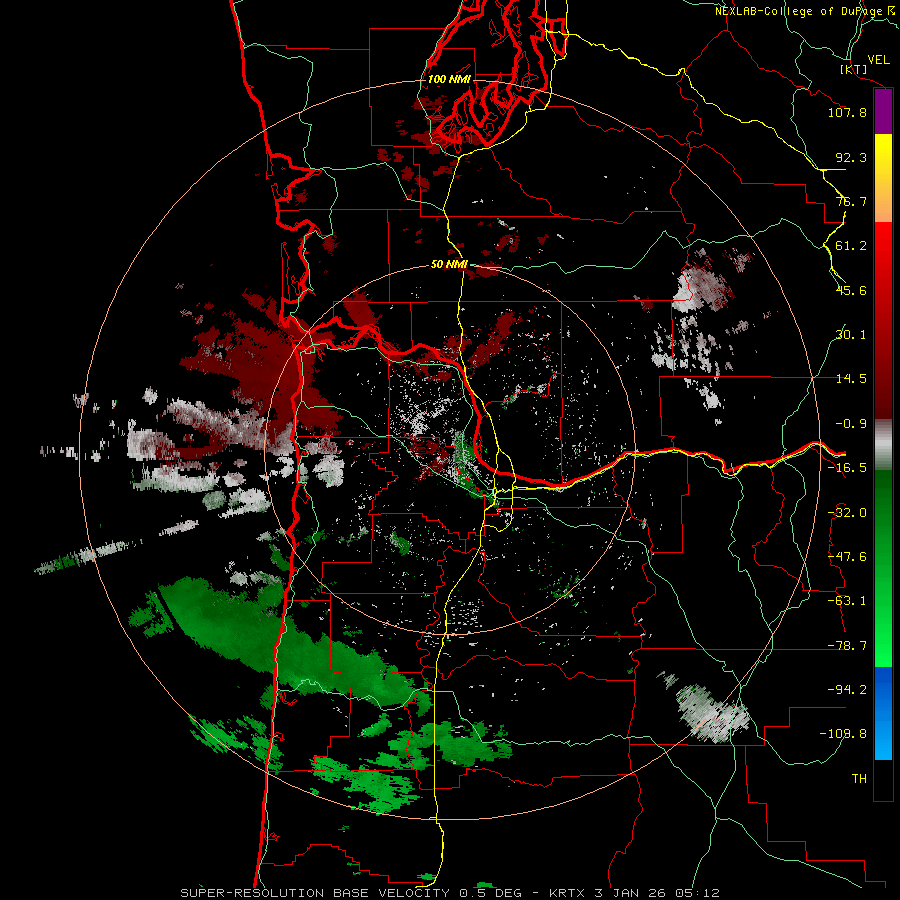Screen dimensions: 900x900
Task: Click the purple segment of the color bar
Action: point(883,112)
